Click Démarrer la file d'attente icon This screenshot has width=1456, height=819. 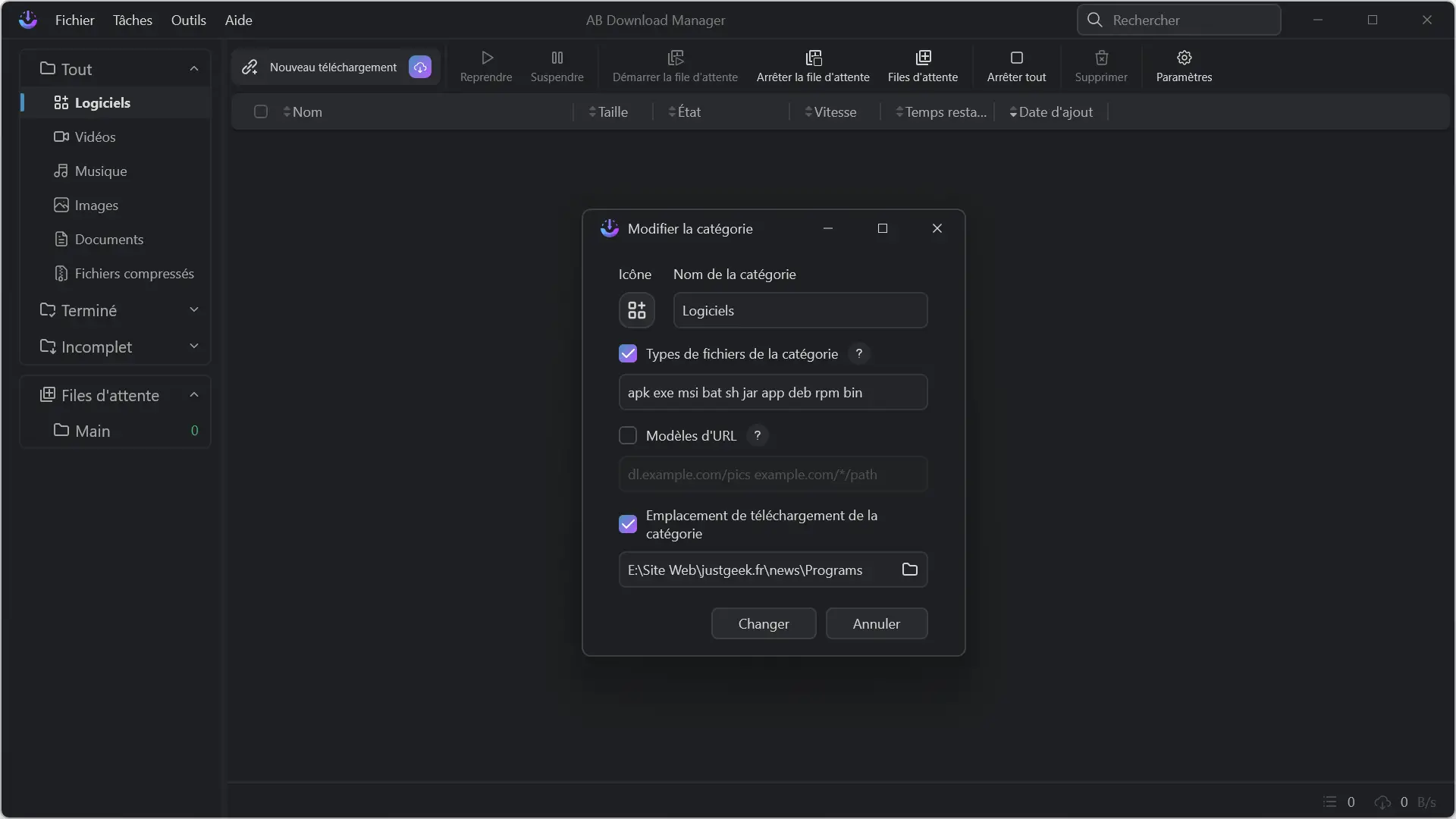click(675, 58)
